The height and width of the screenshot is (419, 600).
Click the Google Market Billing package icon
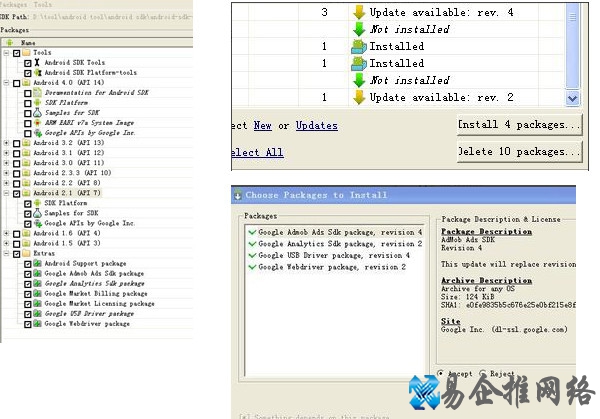tap(38, 293)
